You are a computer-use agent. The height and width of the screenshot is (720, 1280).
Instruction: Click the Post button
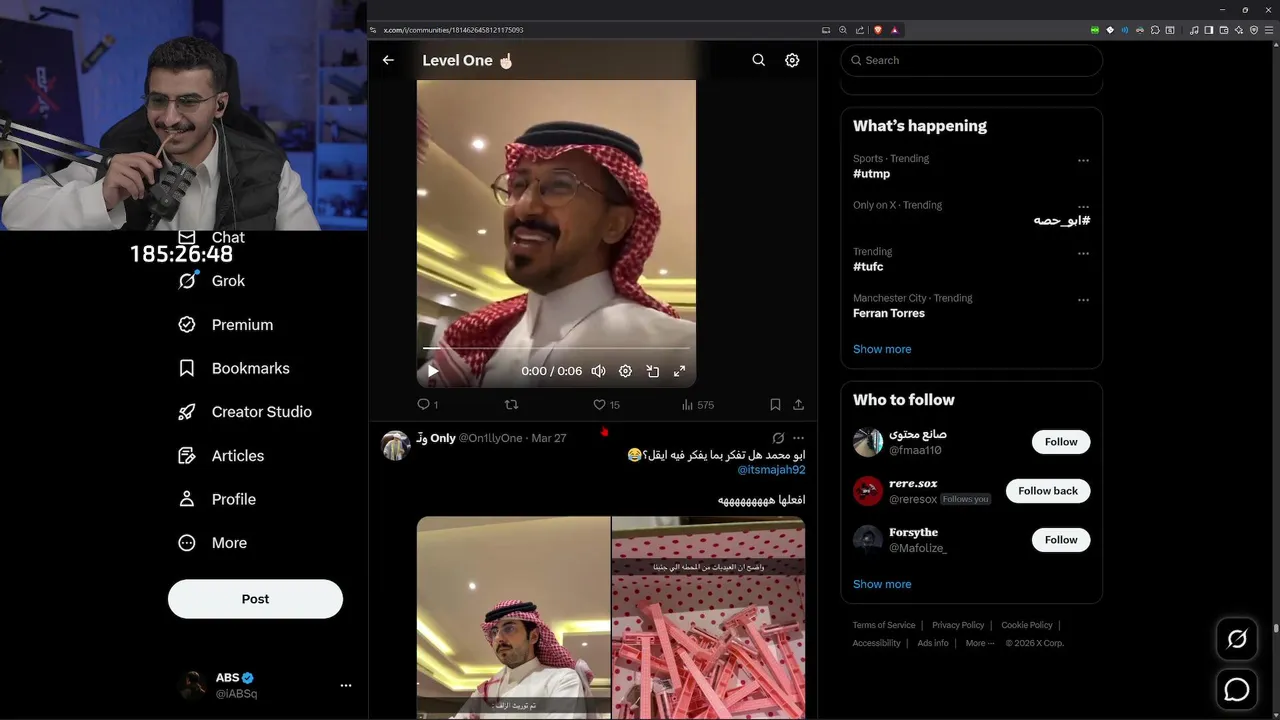click(x=255, y=599)
